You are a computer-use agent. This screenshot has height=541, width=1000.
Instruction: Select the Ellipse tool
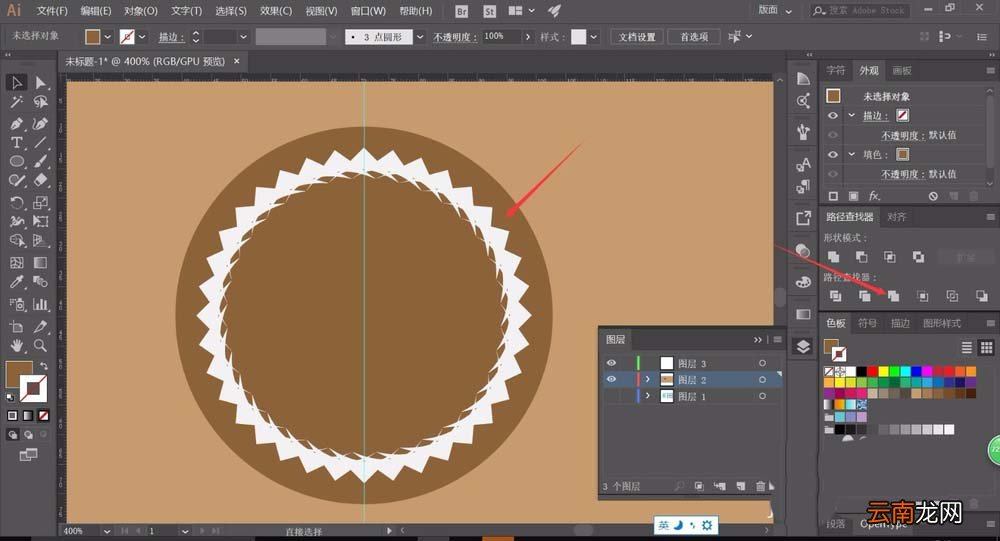pos(17,161)
